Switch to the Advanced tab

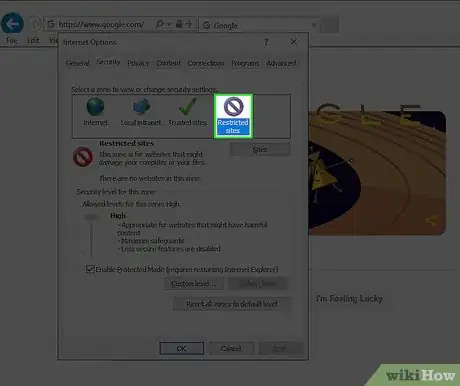coord(281,63)
